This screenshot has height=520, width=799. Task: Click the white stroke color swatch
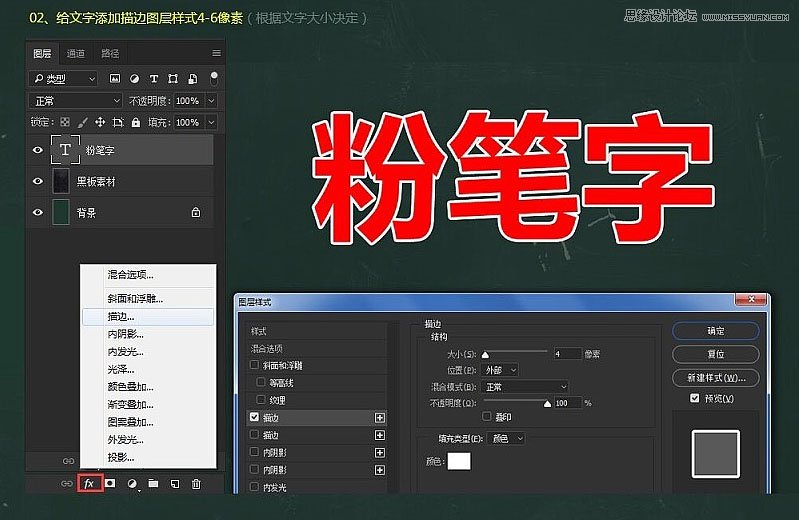(x=459, y=461)
